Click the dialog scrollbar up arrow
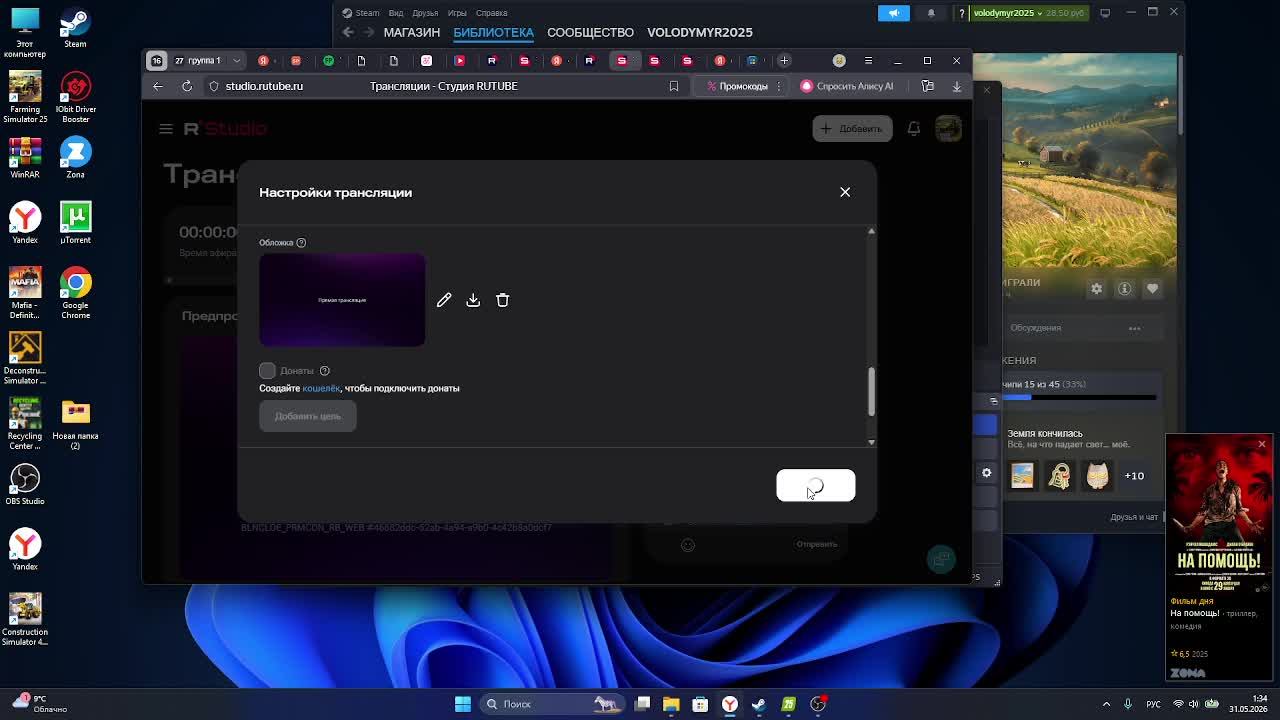This screenshot has height=720, width=1280. (x=871, y=231)
